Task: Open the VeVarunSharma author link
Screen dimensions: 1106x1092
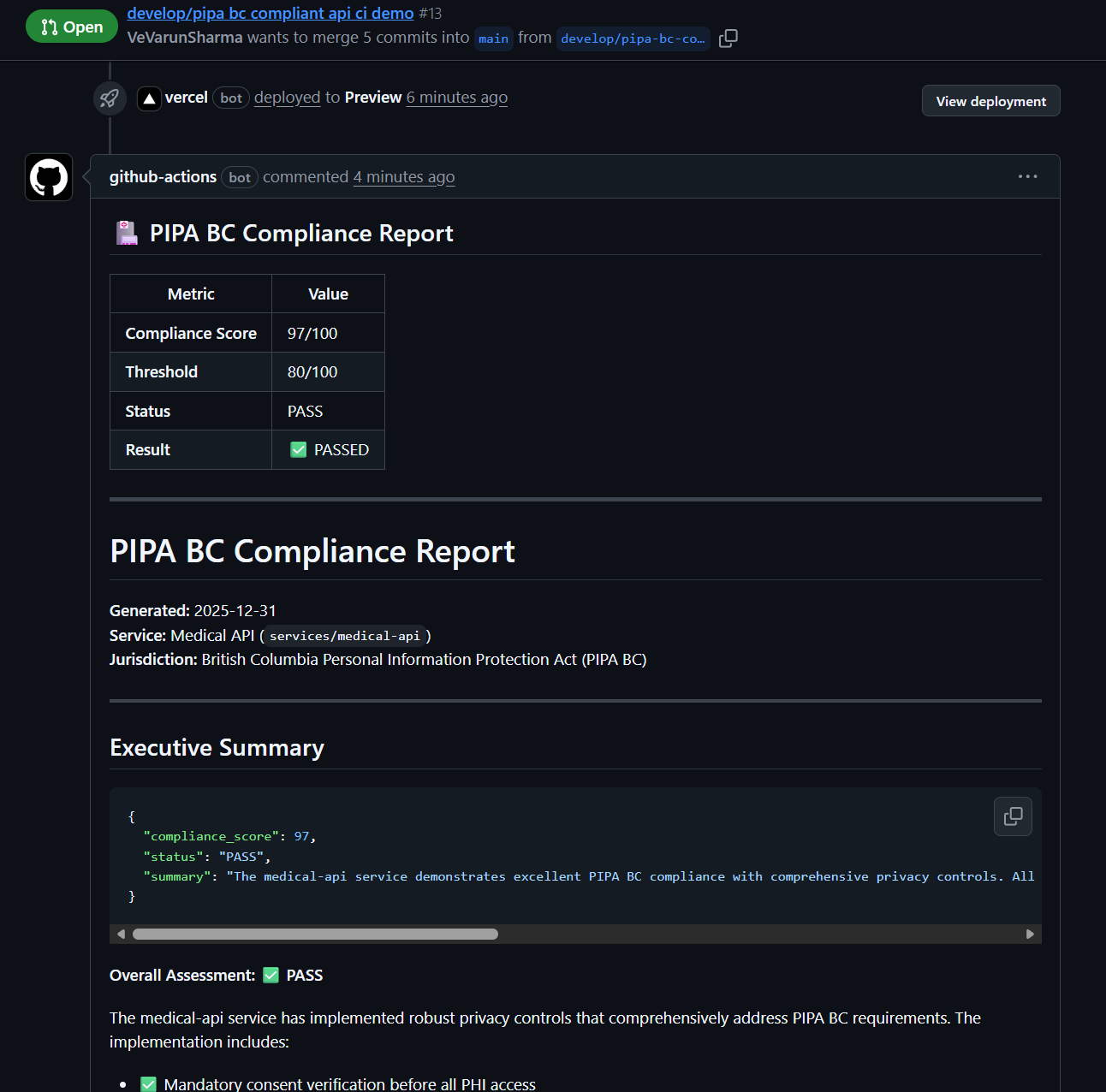Action: pos(185,38)
